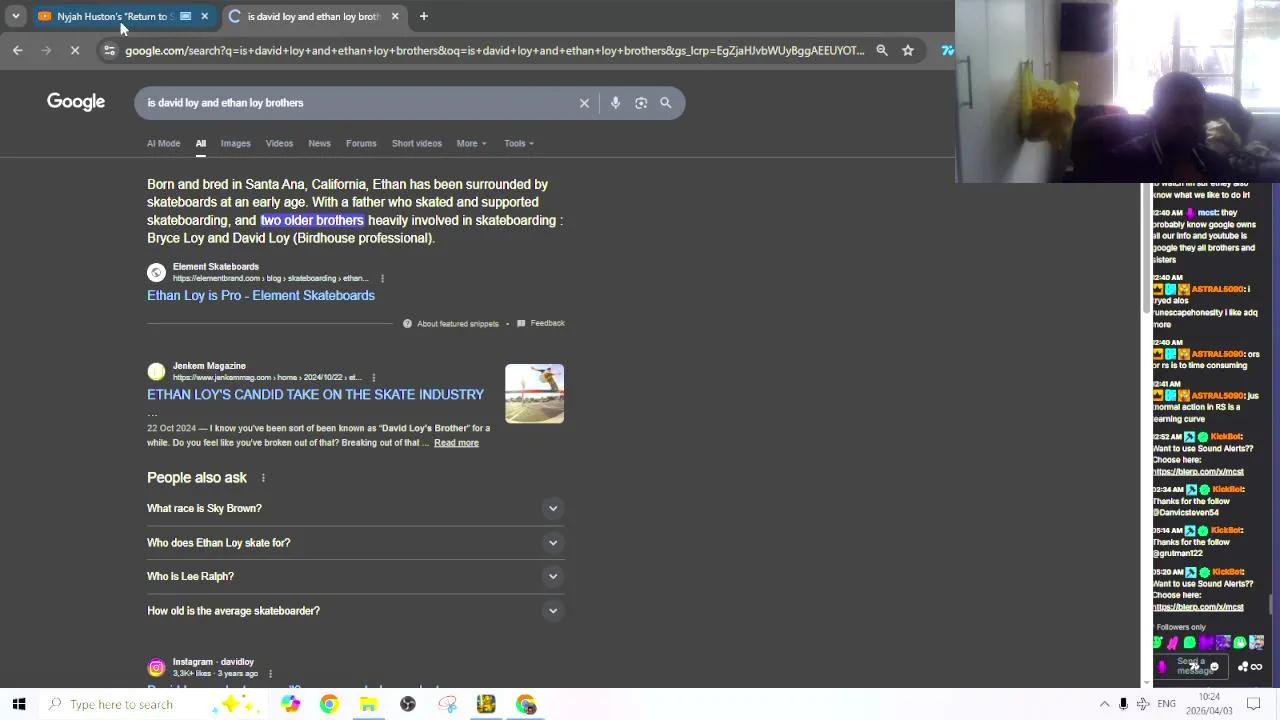Click the picture-in-picture icon on YouTube tab
The width and height of the screenshot is (1280, 720).
pyautogui.click(x=185, y=16)
